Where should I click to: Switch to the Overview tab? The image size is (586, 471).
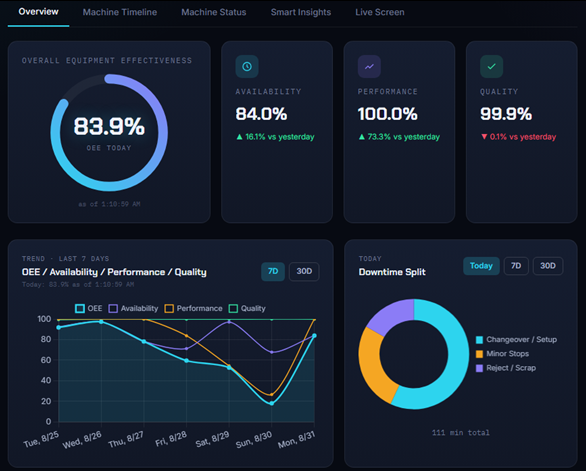[x=38, y=12]
